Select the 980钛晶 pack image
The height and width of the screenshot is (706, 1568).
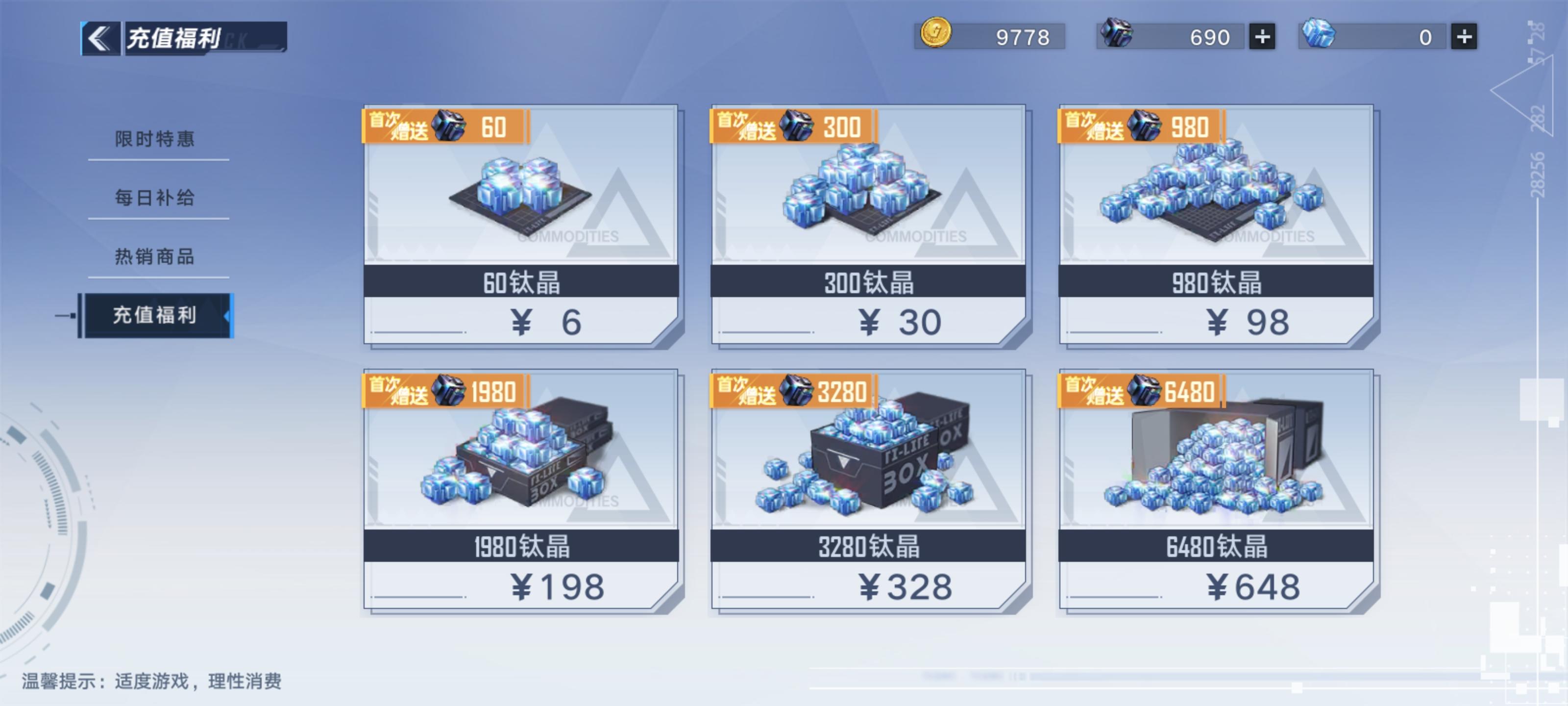click(x=1216, y=186)
